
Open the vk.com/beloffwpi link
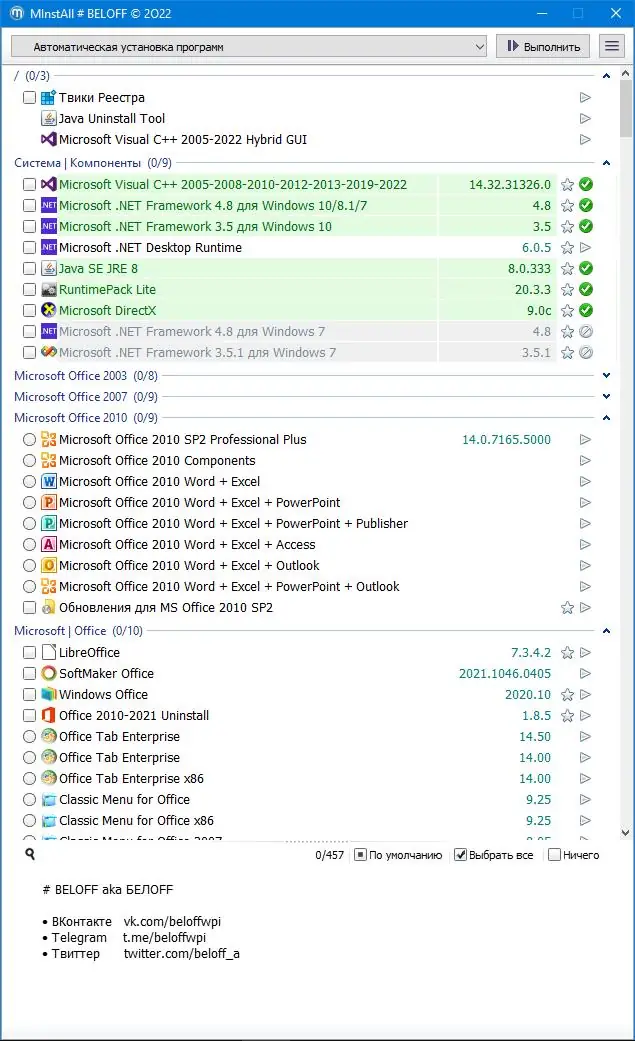coord(172,921)
